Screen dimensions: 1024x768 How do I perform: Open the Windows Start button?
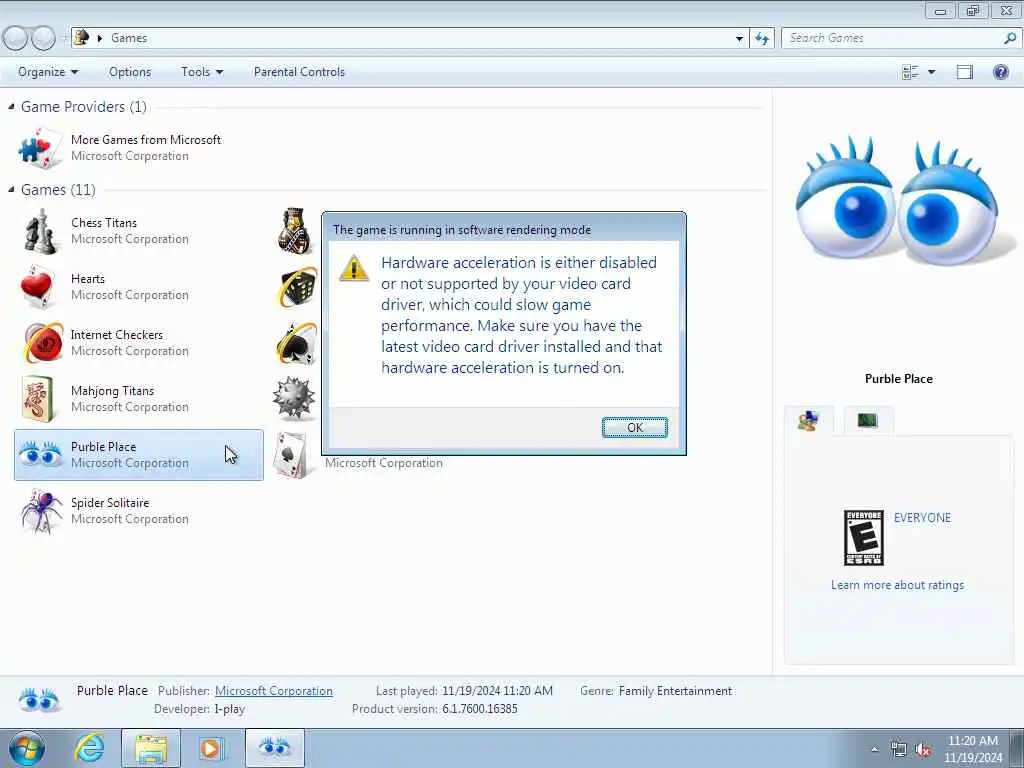point(27,748)
